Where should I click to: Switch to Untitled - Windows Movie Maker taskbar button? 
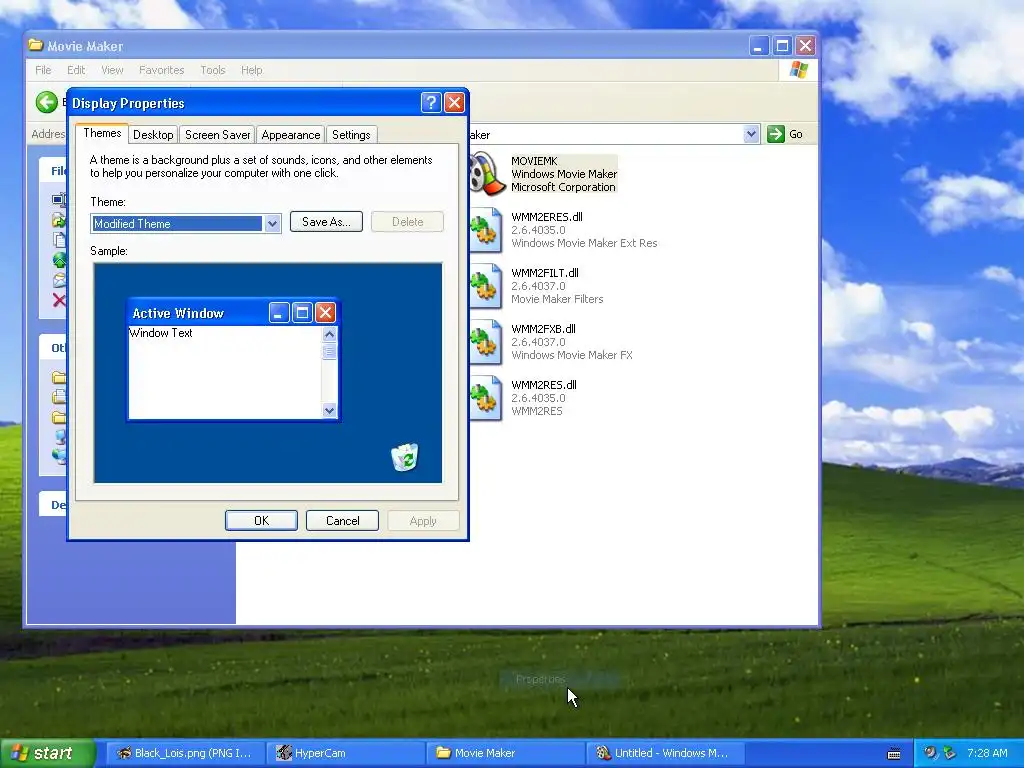[666, 753]
